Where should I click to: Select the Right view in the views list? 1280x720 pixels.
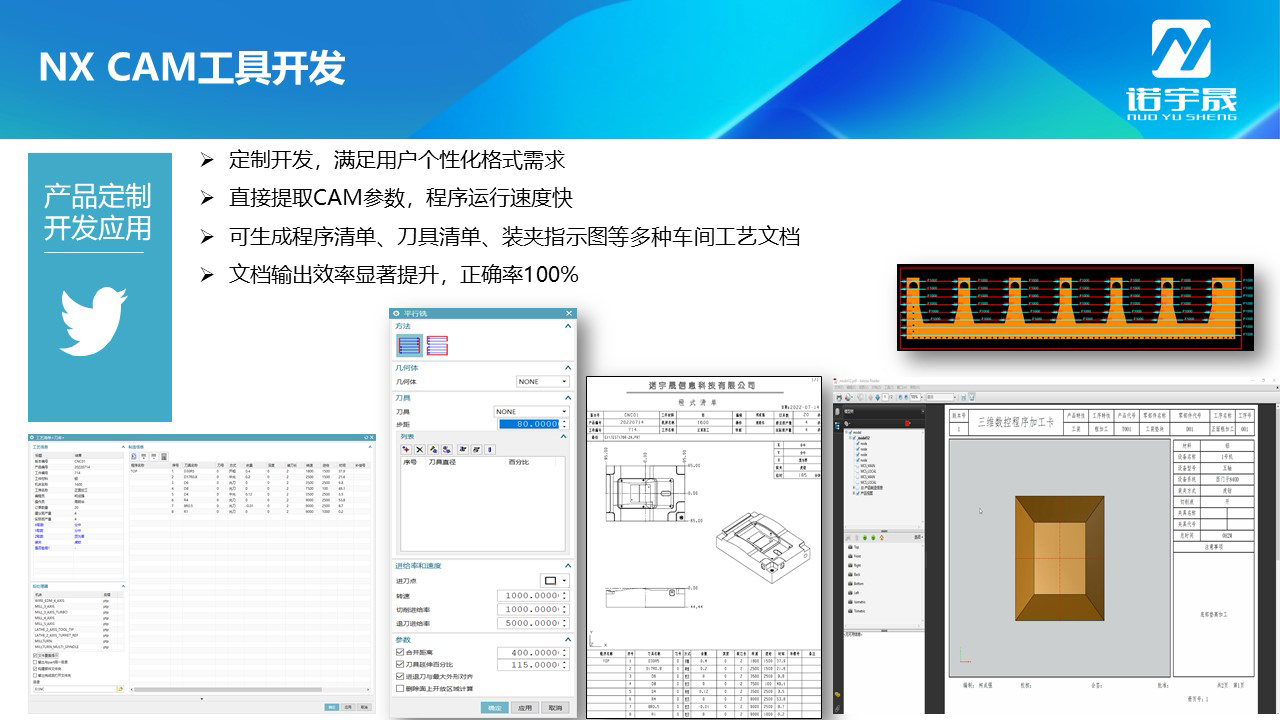tap(855, 566)
